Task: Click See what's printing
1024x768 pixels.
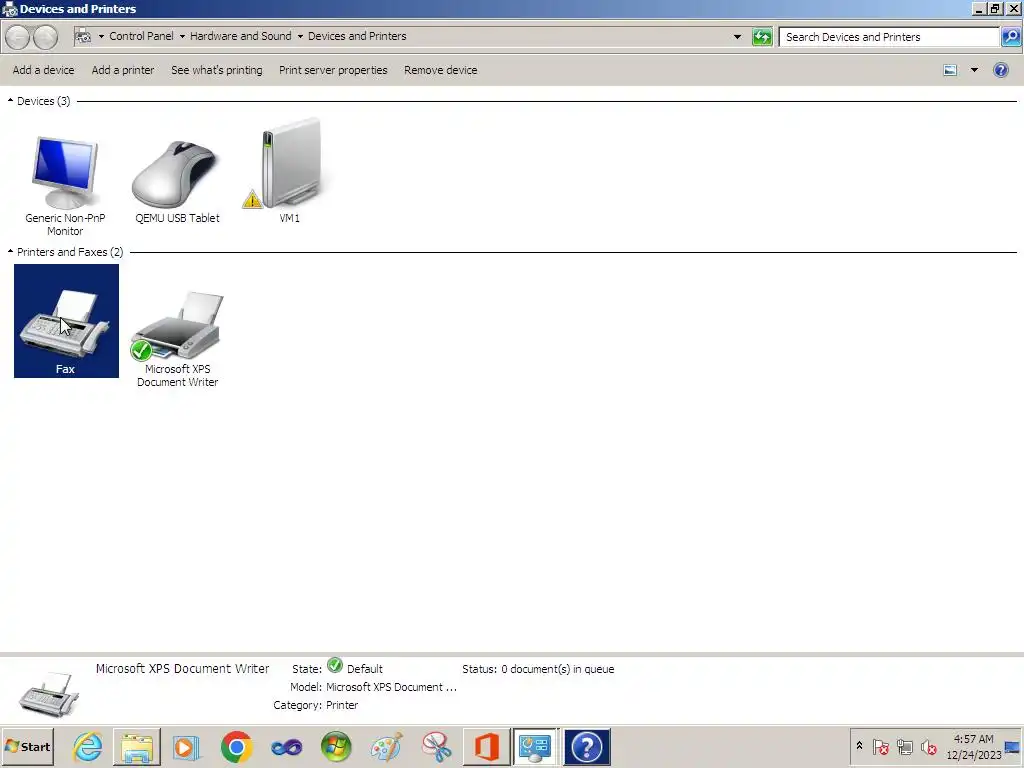Action: [217, 70]
